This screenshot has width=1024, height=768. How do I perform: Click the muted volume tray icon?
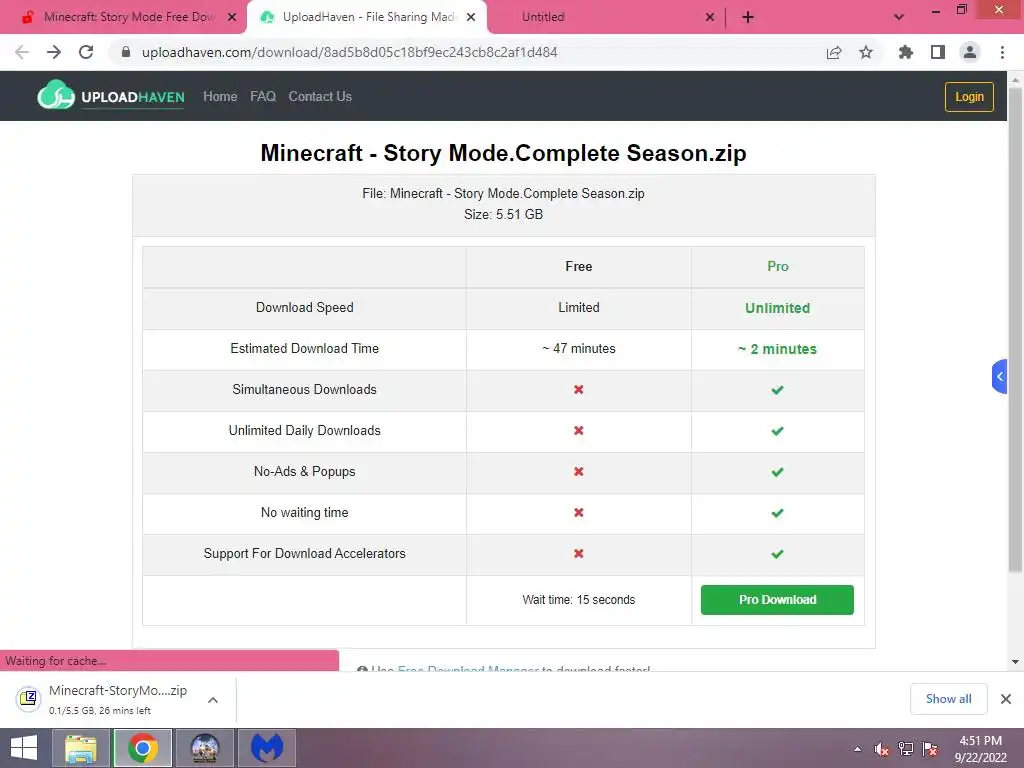tap(881, 749)
